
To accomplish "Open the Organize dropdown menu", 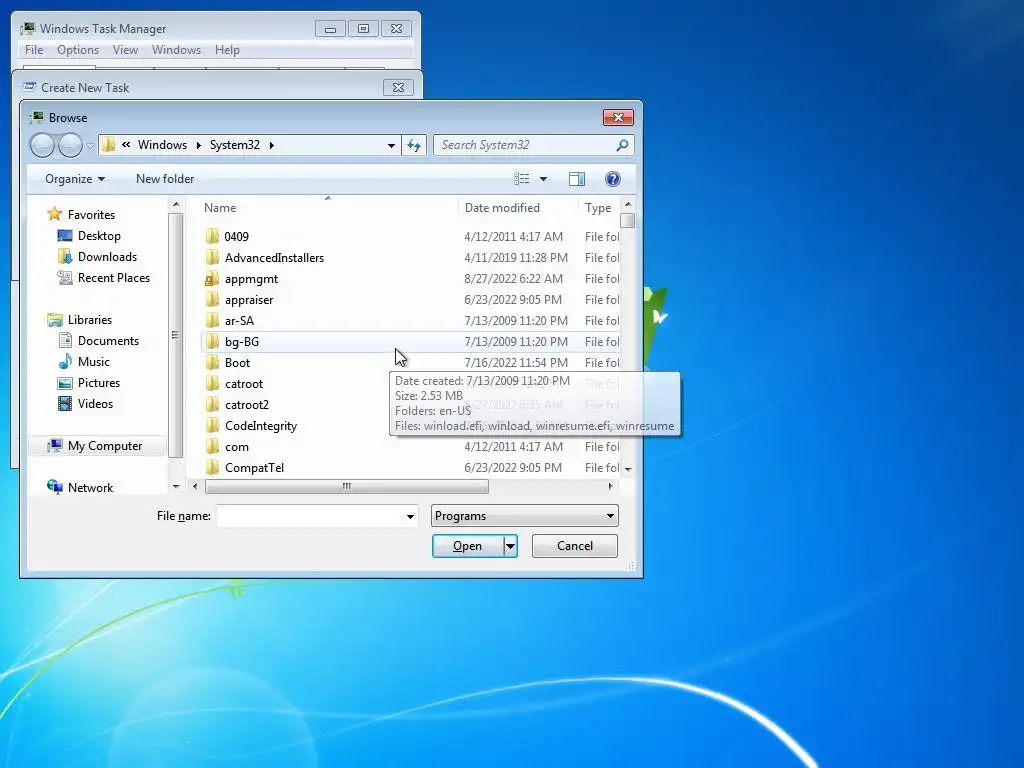I will pyautogui.click(x=74, y=179).
